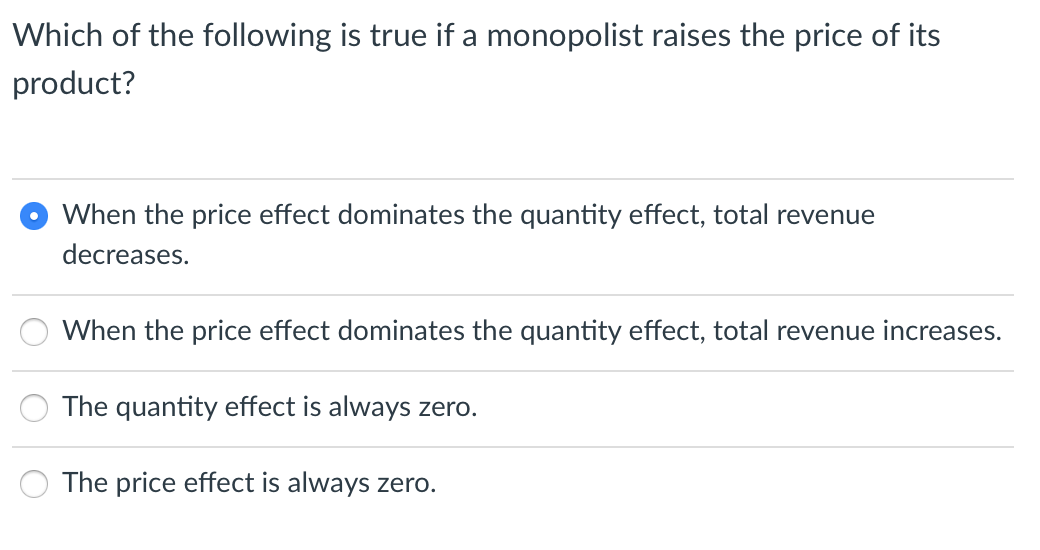Click the word 'increases.' in the second answer
The width and height of the screenshot is (1040, 550).
coord(942,330)
